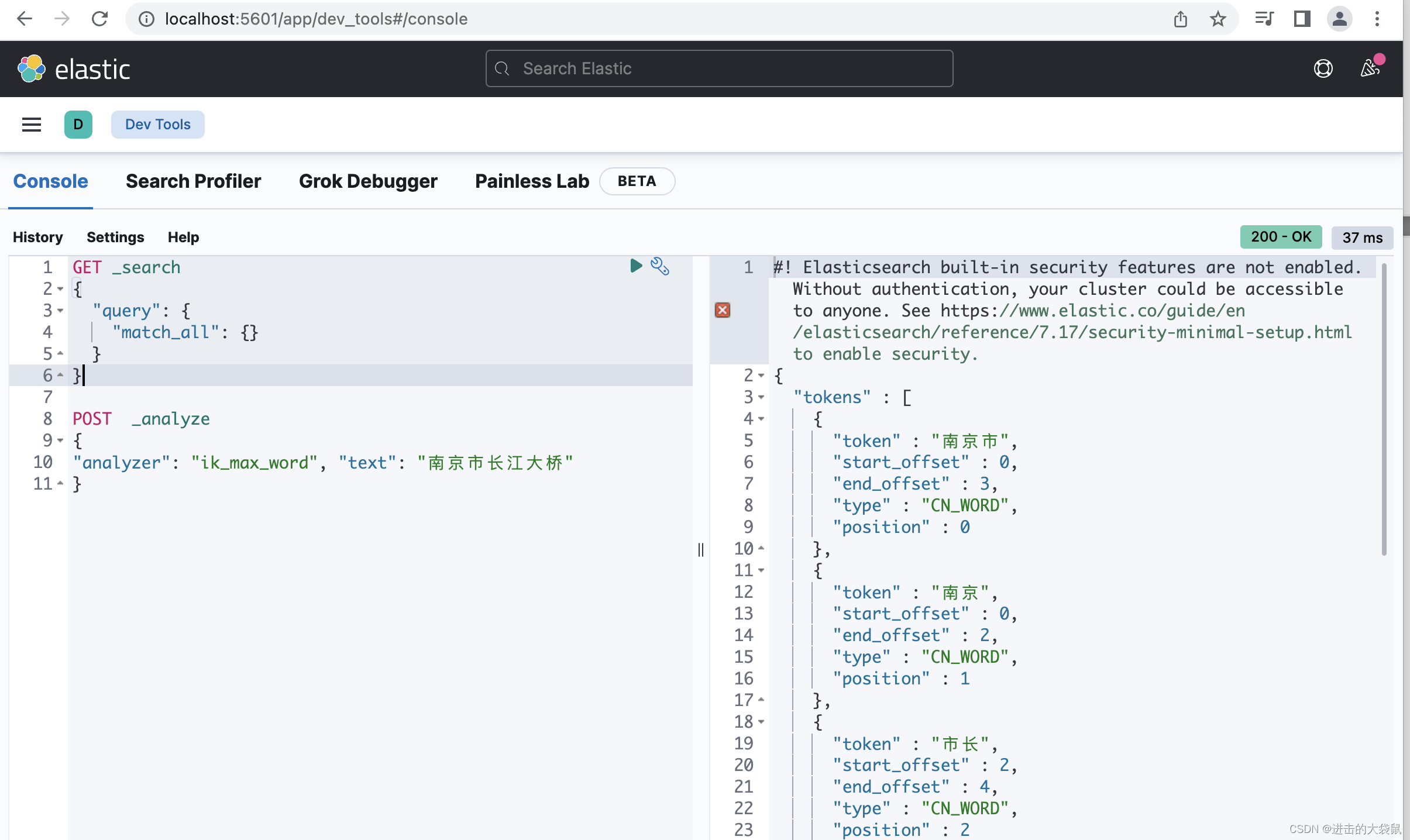Click fold marker on editor line 6
This screenshot has width=1410, height=840.
tap(60, 375)
